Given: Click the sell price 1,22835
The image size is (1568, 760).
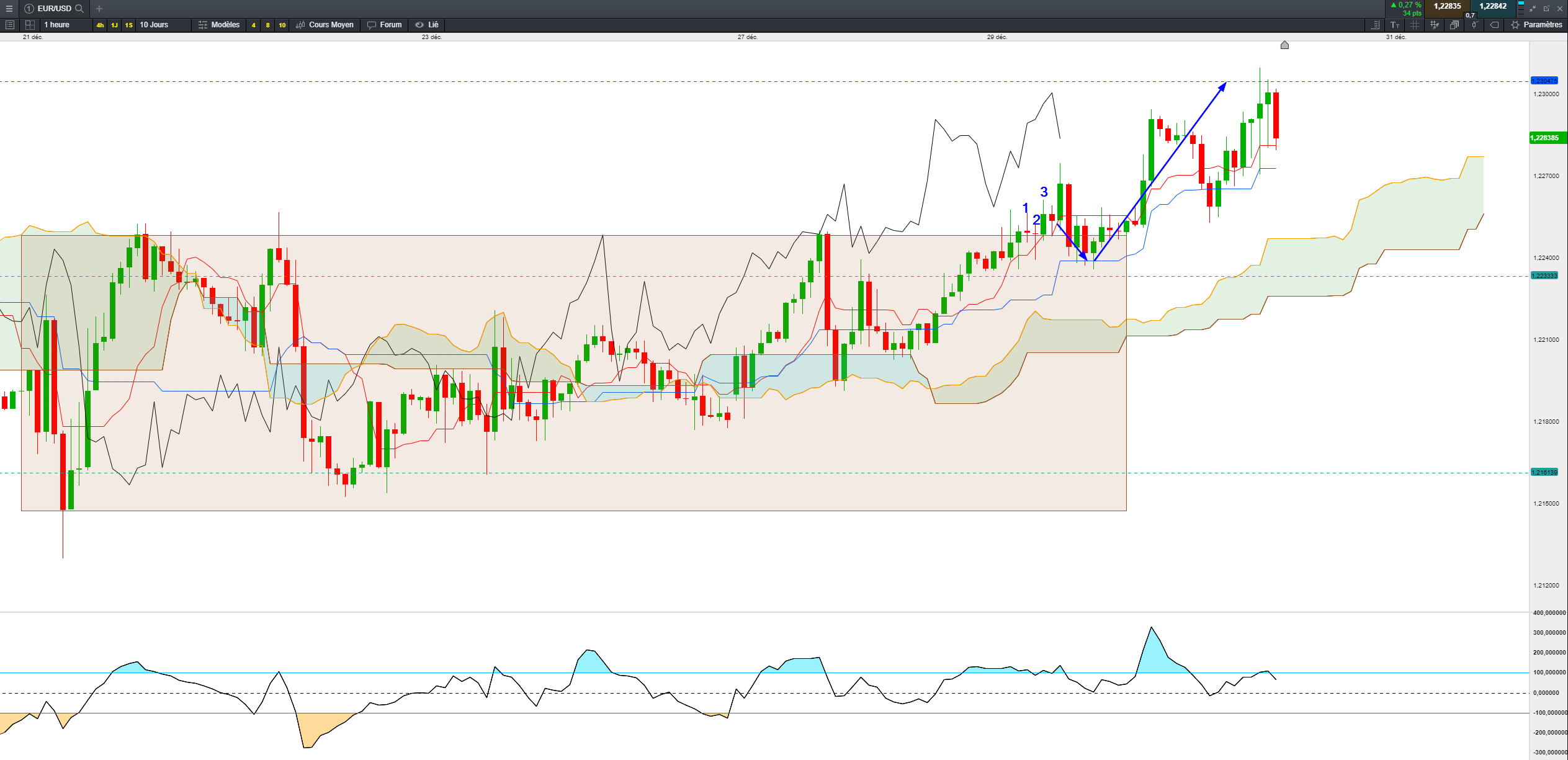Looking at the screenshot, I should tap(1447, 6).
